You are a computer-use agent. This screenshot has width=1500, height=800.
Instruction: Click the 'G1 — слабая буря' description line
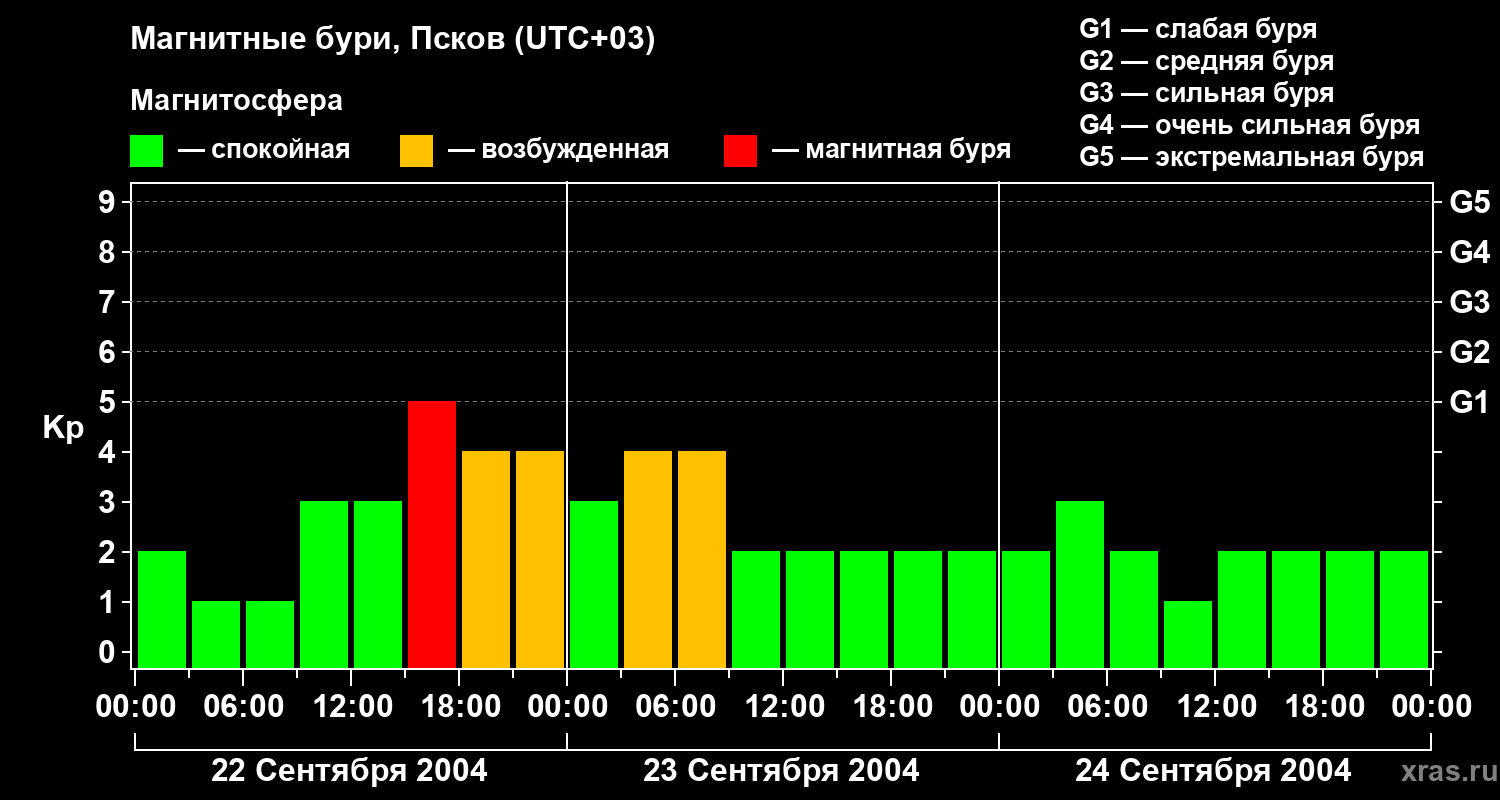(1198, 29)
